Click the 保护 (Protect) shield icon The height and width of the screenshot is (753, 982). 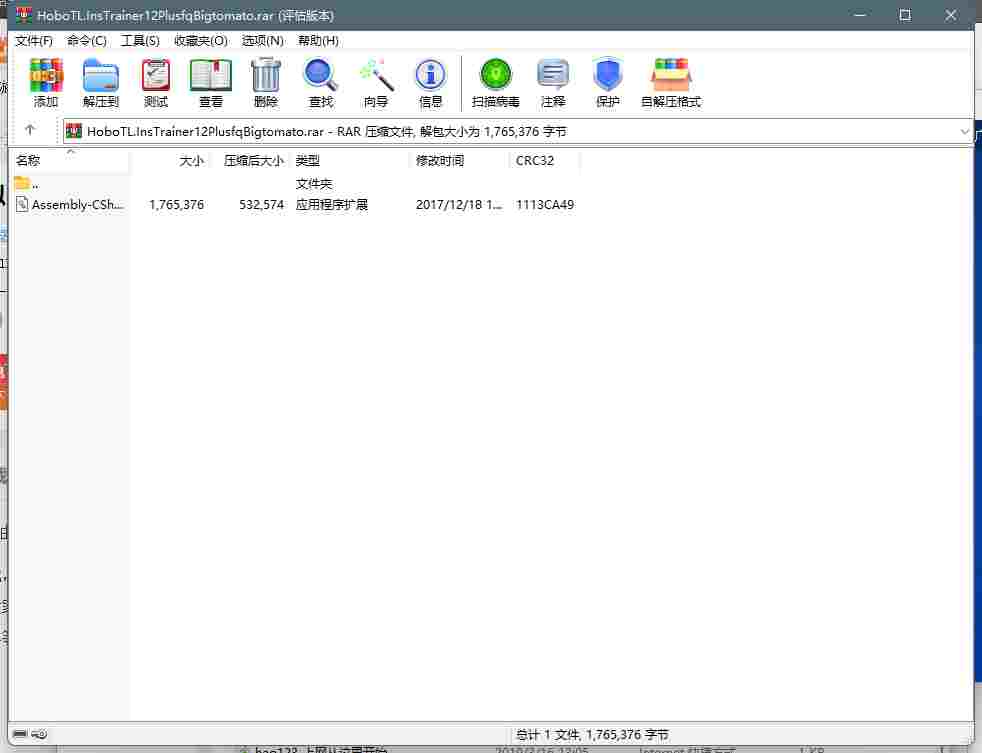(x=607, y=75)
